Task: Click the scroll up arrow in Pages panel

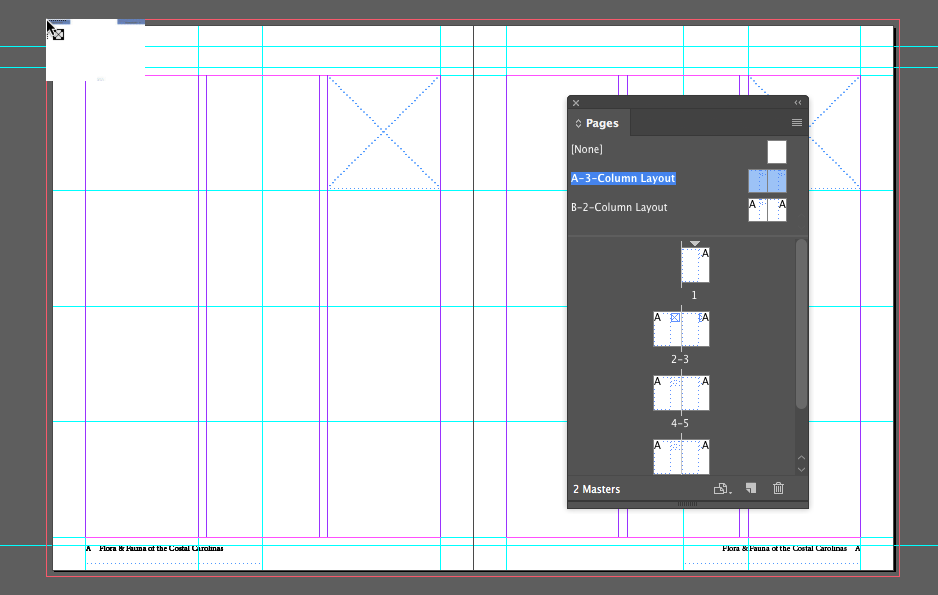Action: coord(801,457)
